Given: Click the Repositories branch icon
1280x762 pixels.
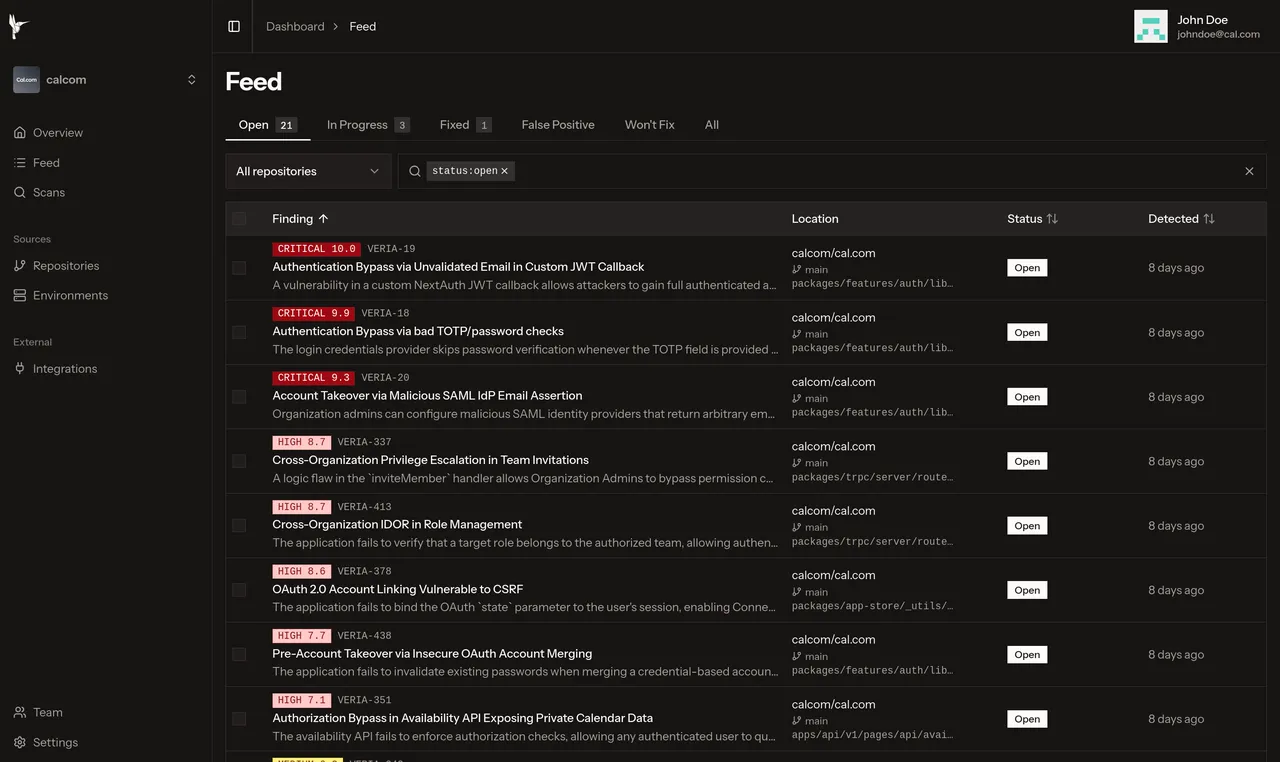Looking at the screenshot, I should 20,266.
